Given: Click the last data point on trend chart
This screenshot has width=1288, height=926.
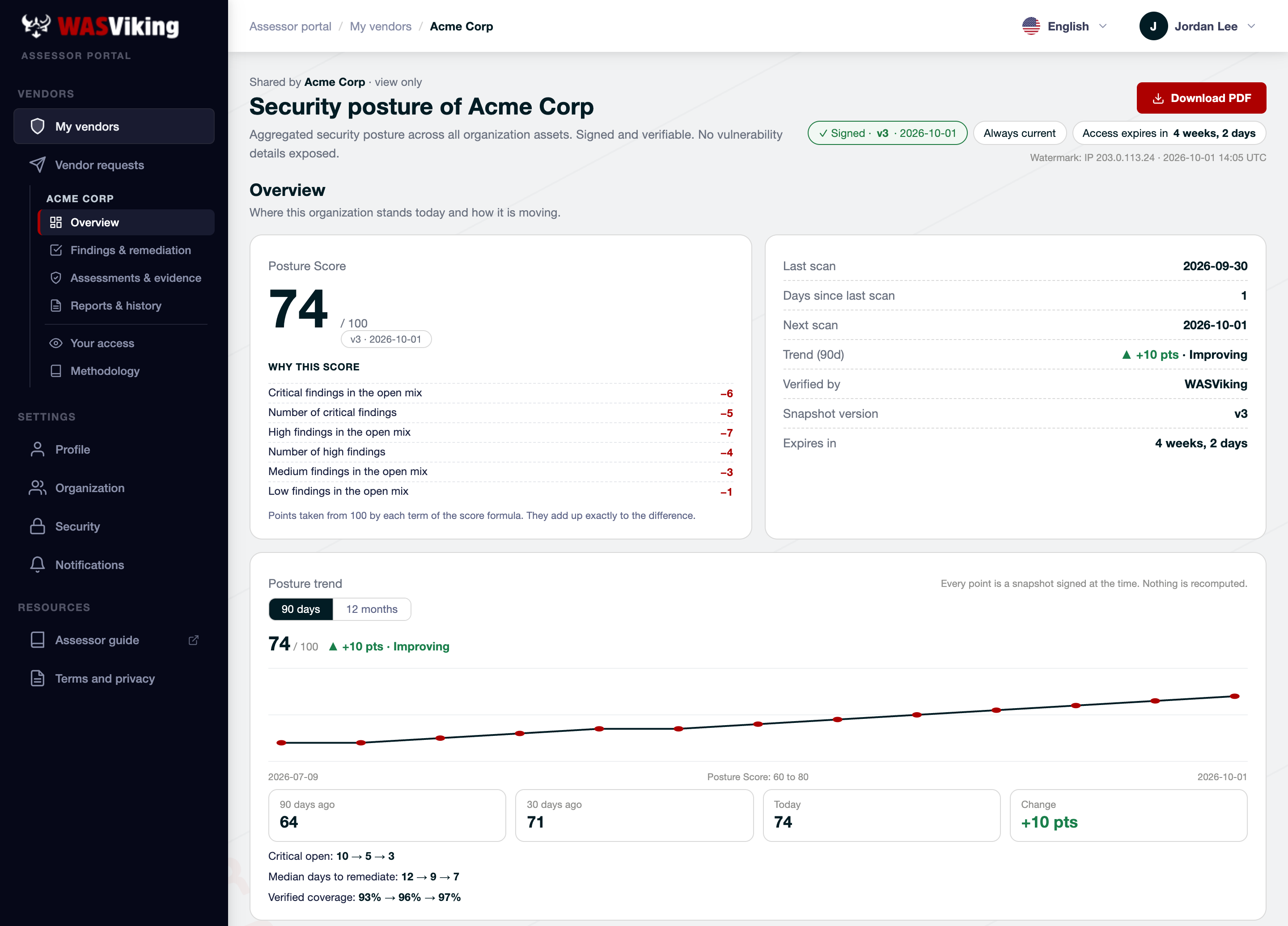Looking at the screenshot, I should pyautogui.click(x=1234, y=696).
